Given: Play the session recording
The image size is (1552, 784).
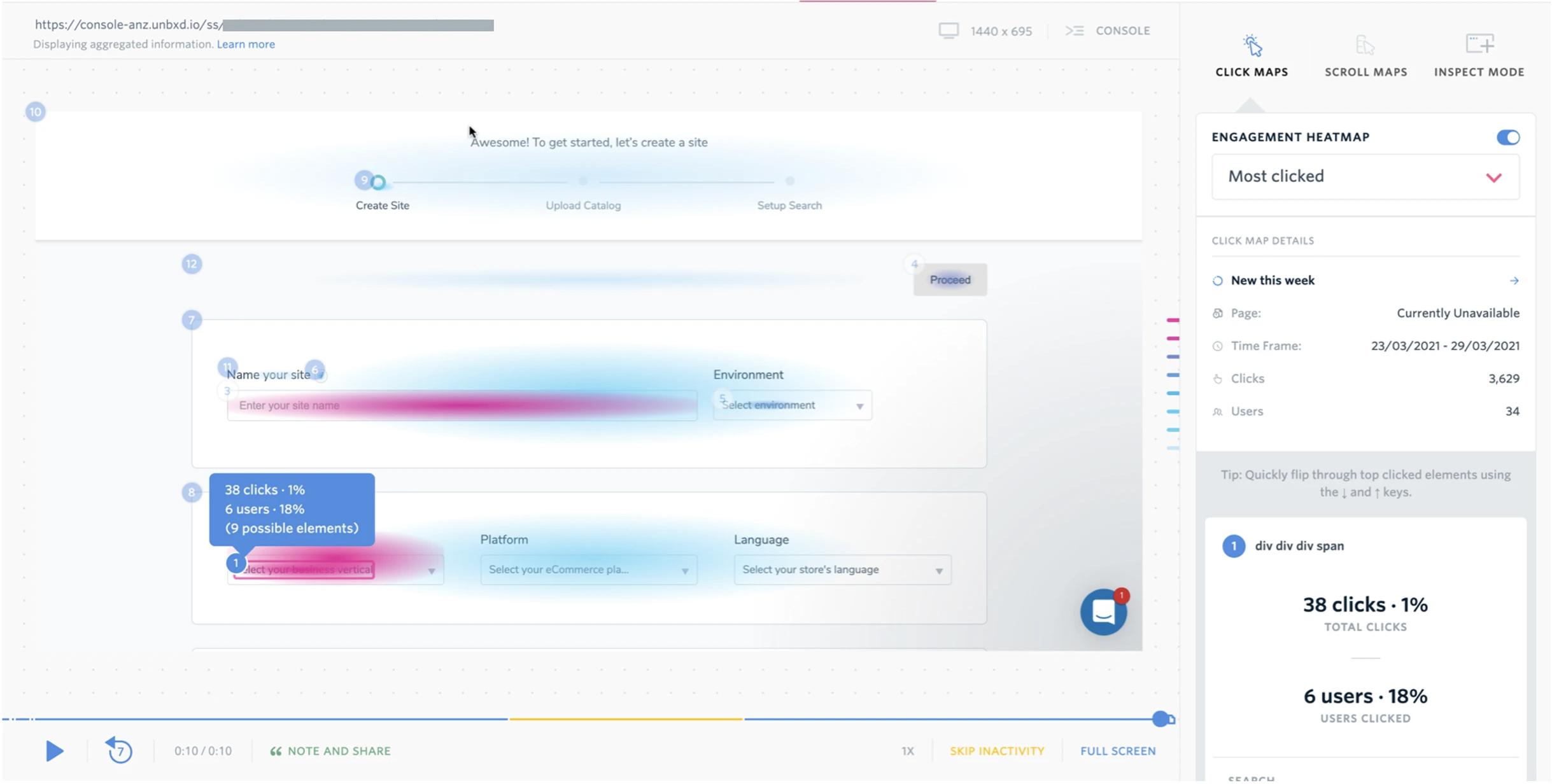Looking at the screenshot, I should point(54,751).
